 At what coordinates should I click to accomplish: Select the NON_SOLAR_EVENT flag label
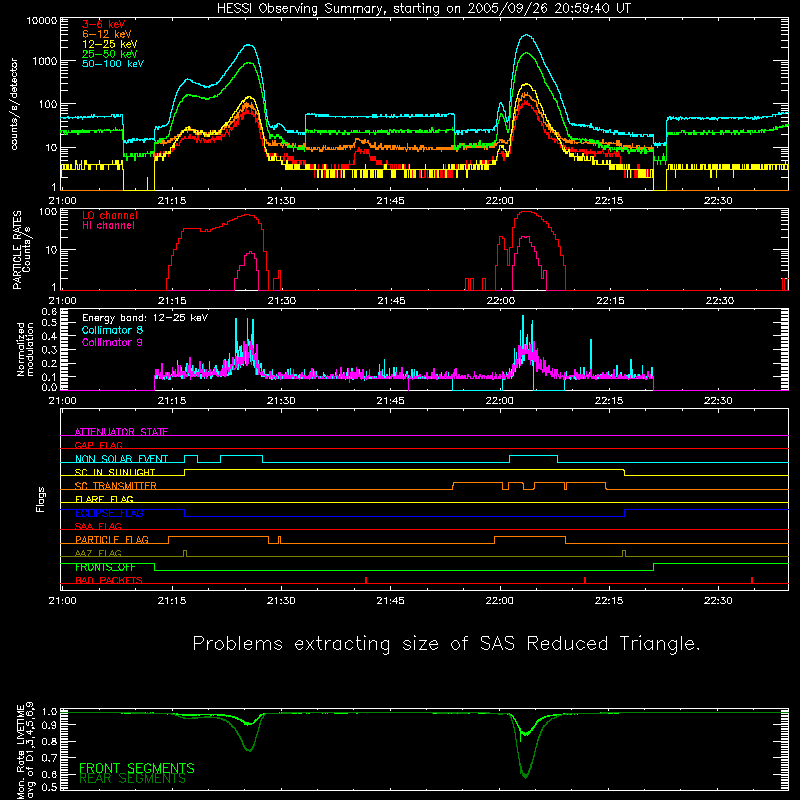[121, 459]
